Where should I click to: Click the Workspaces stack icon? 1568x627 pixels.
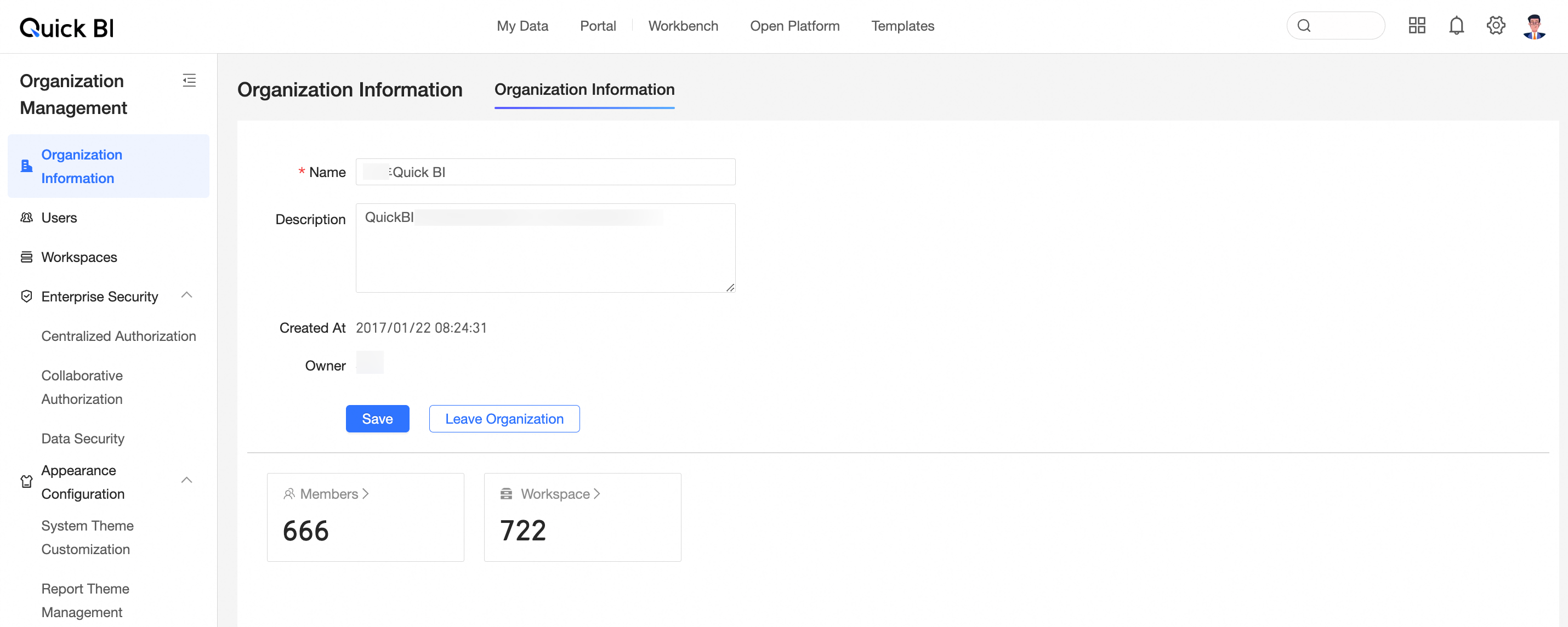pyautogui.click(x=26, y=257)
